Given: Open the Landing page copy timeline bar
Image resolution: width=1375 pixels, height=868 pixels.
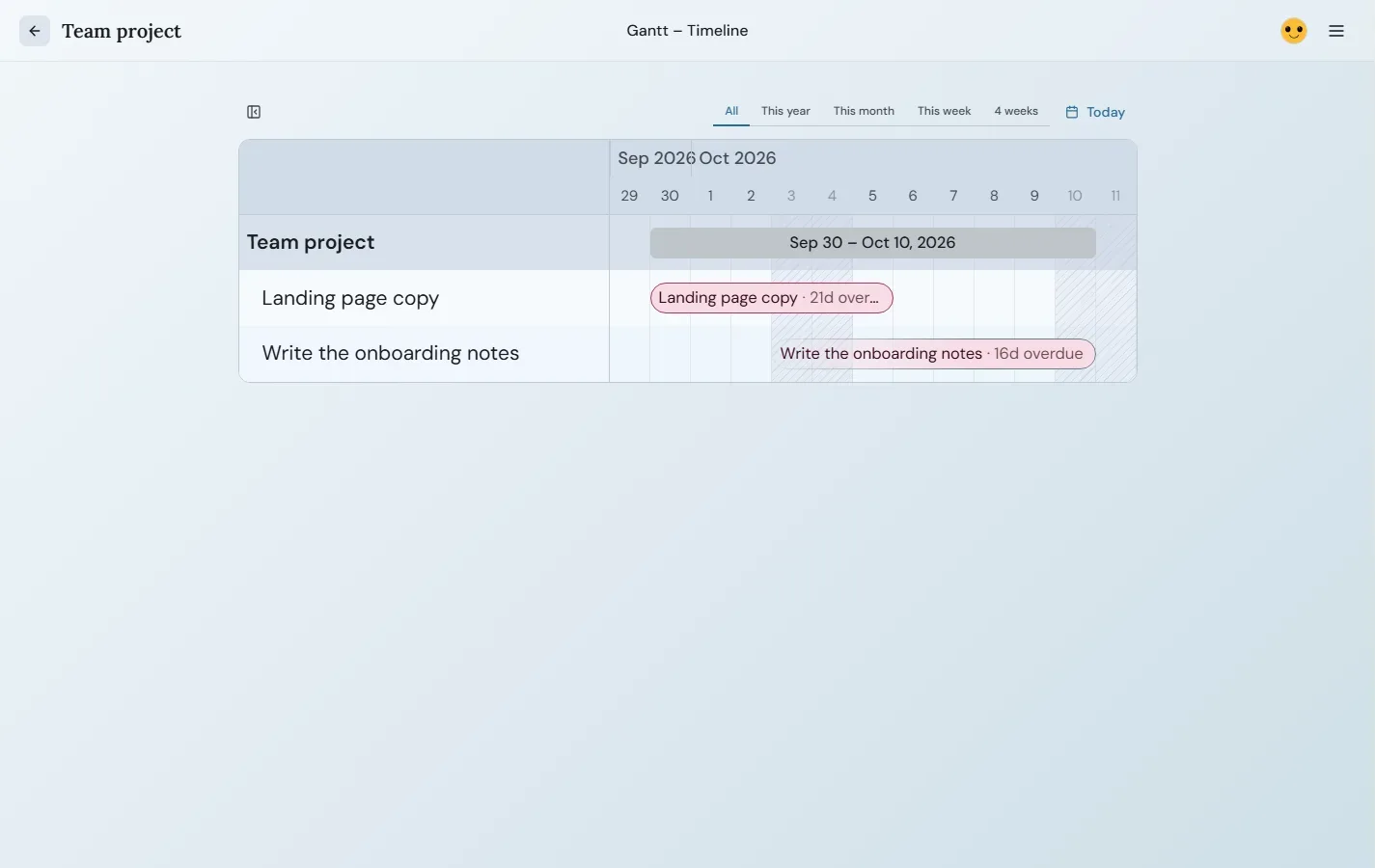Looking at the screenshot, I should pos(771,298).
